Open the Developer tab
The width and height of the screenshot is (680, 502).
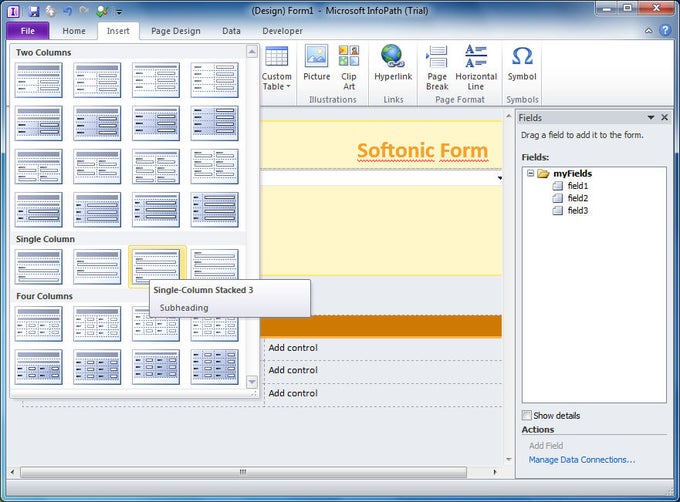282,31
